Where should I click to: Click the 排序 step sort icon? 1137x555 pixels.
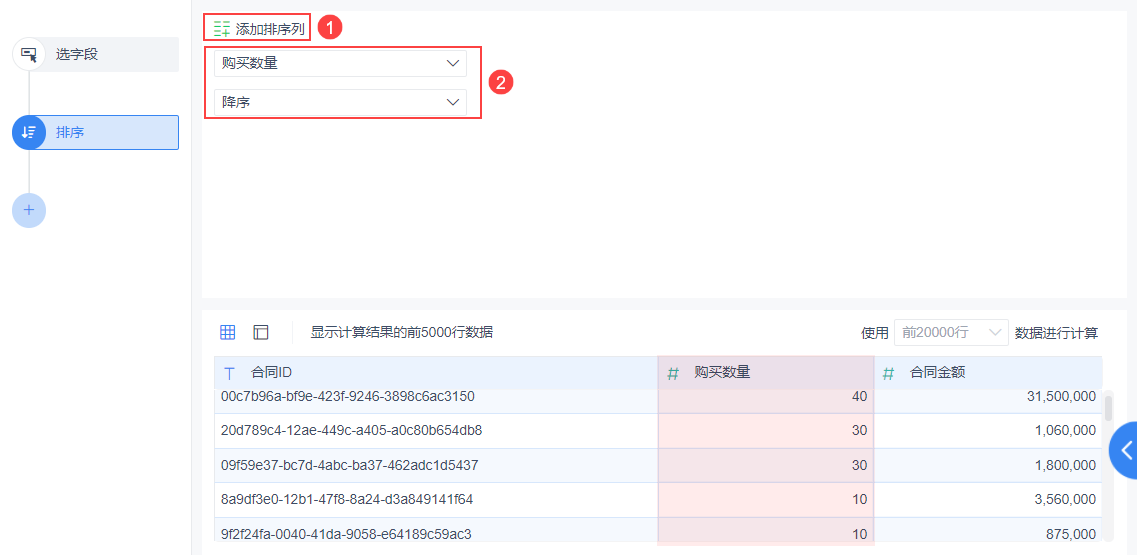pyautogui.click(x=29, y=132)
